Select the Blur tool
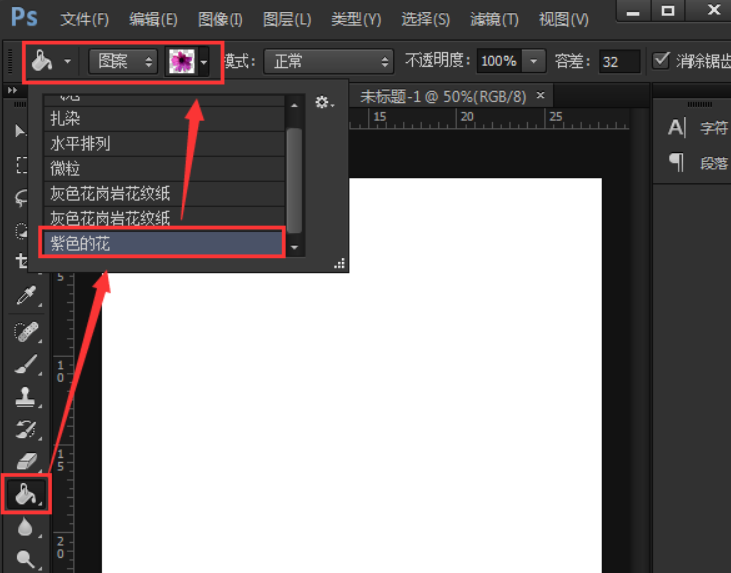Image resolution: width=731 pixels, height=573 pixels. click(x=25, y=527)
